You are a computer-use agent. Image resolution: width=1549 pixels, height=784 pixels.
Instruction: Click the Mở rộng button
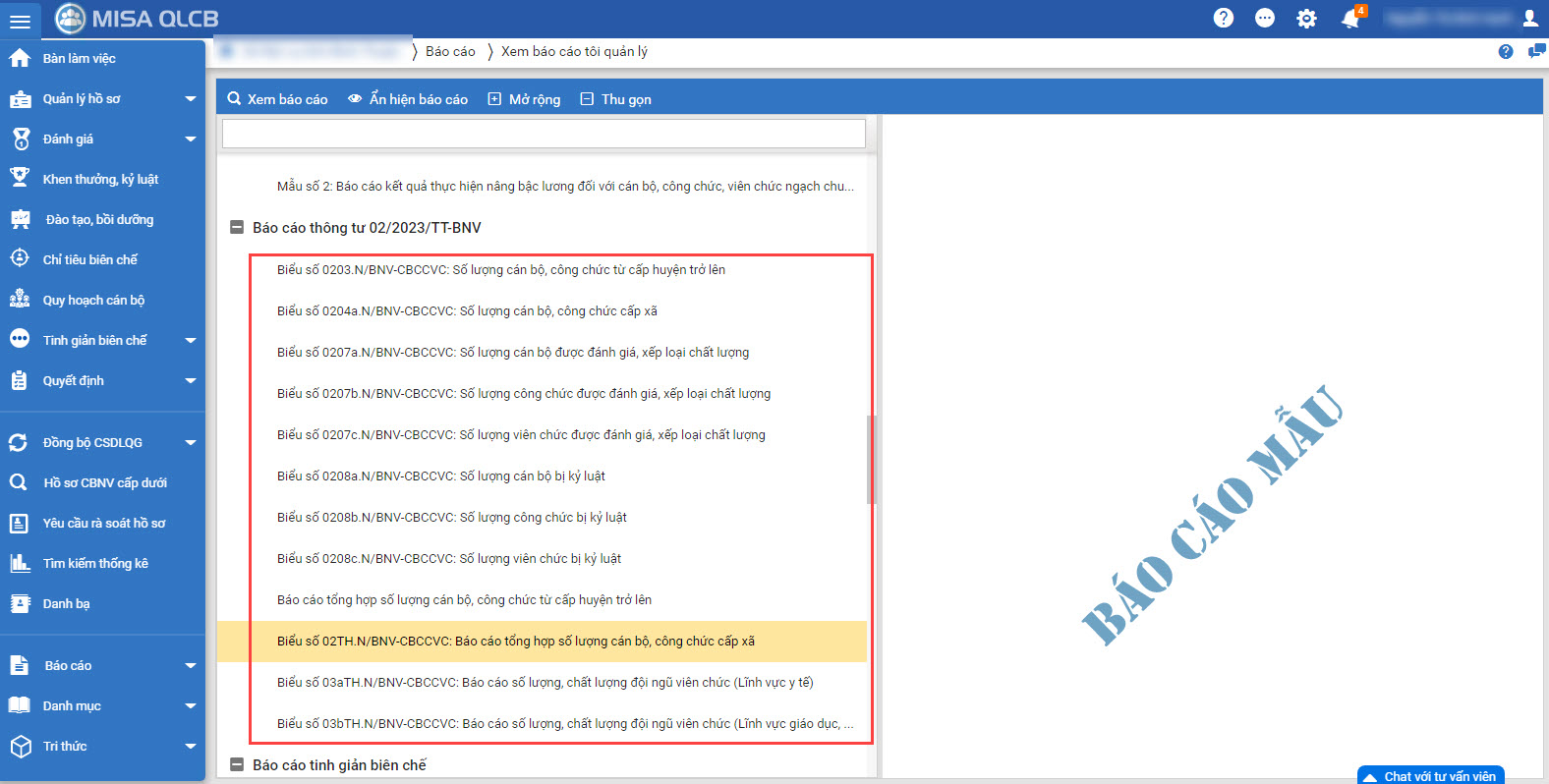[x=524, y=99]
